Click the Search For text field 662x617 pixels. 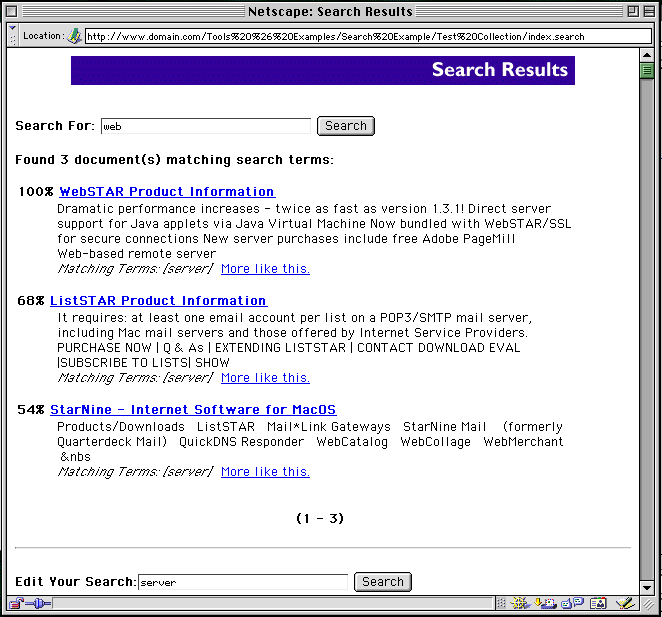206,126
